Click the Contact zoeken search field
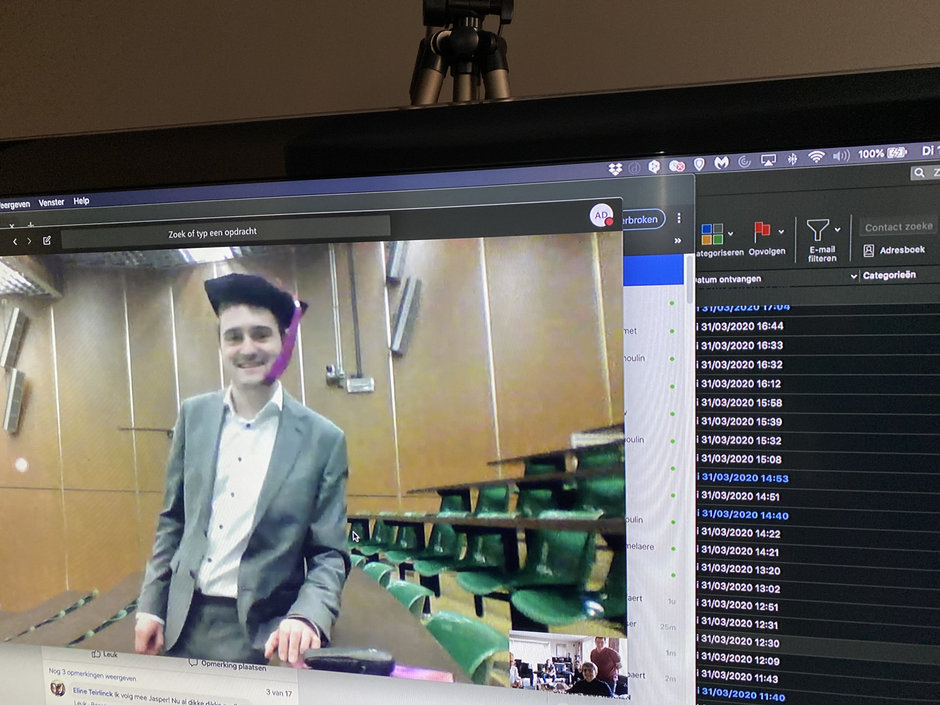The image size is (940, 705). pyautogui.click(x=898, y=227)
